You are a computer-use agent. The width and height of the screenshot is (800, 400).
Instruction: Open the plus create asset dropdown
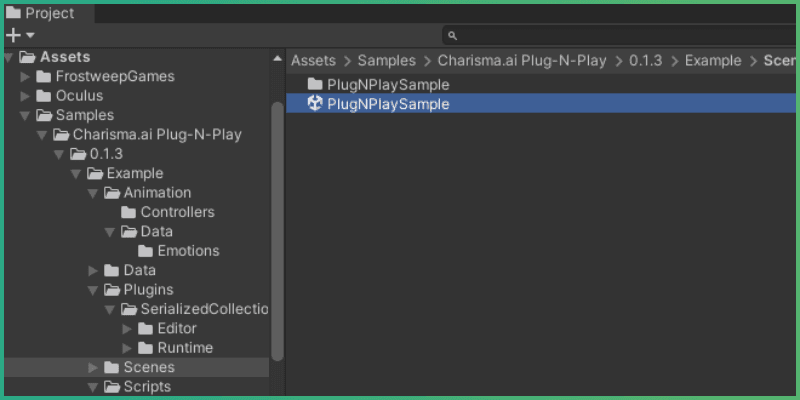click(x=20, y=35)
